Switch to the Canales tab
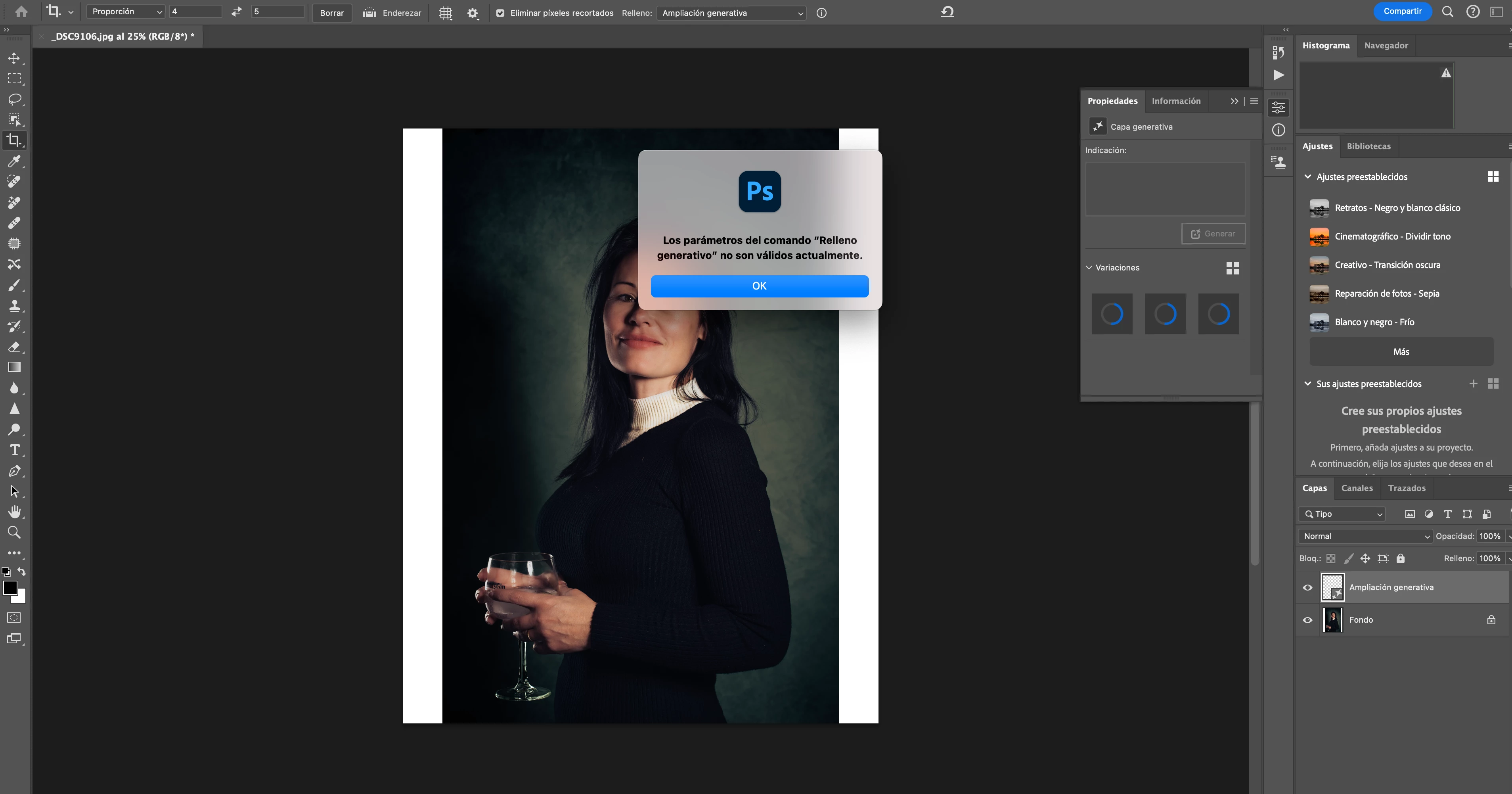The width and height of the screenshot is (1512, 794). (x=1357, y=488)
